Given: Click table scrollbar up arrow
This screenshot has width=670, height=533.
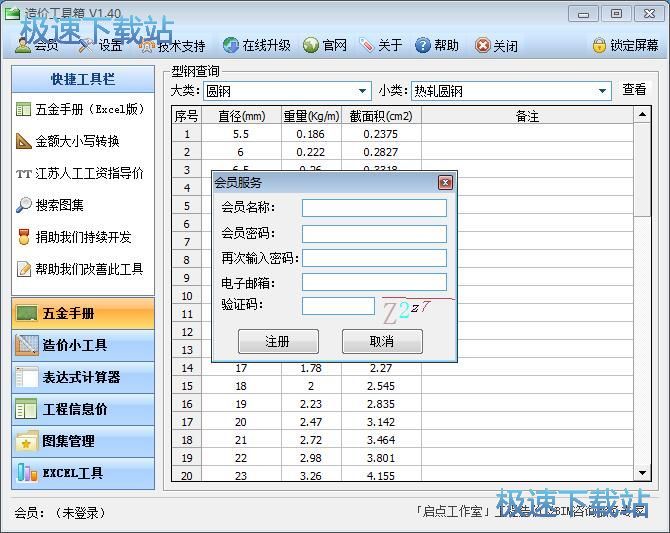Looking at the screenshot, I should click(642, 115).
